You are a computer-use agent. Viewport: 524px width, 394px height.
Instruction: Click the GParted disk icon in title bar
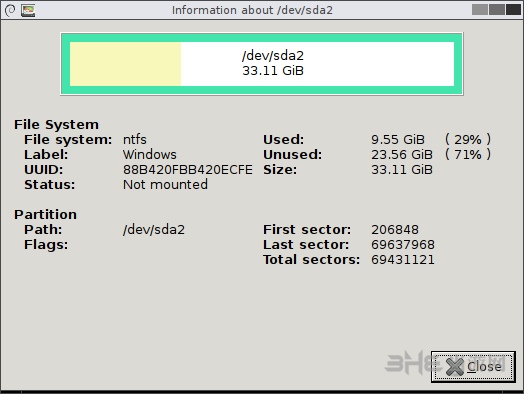[x=28, y=10]
